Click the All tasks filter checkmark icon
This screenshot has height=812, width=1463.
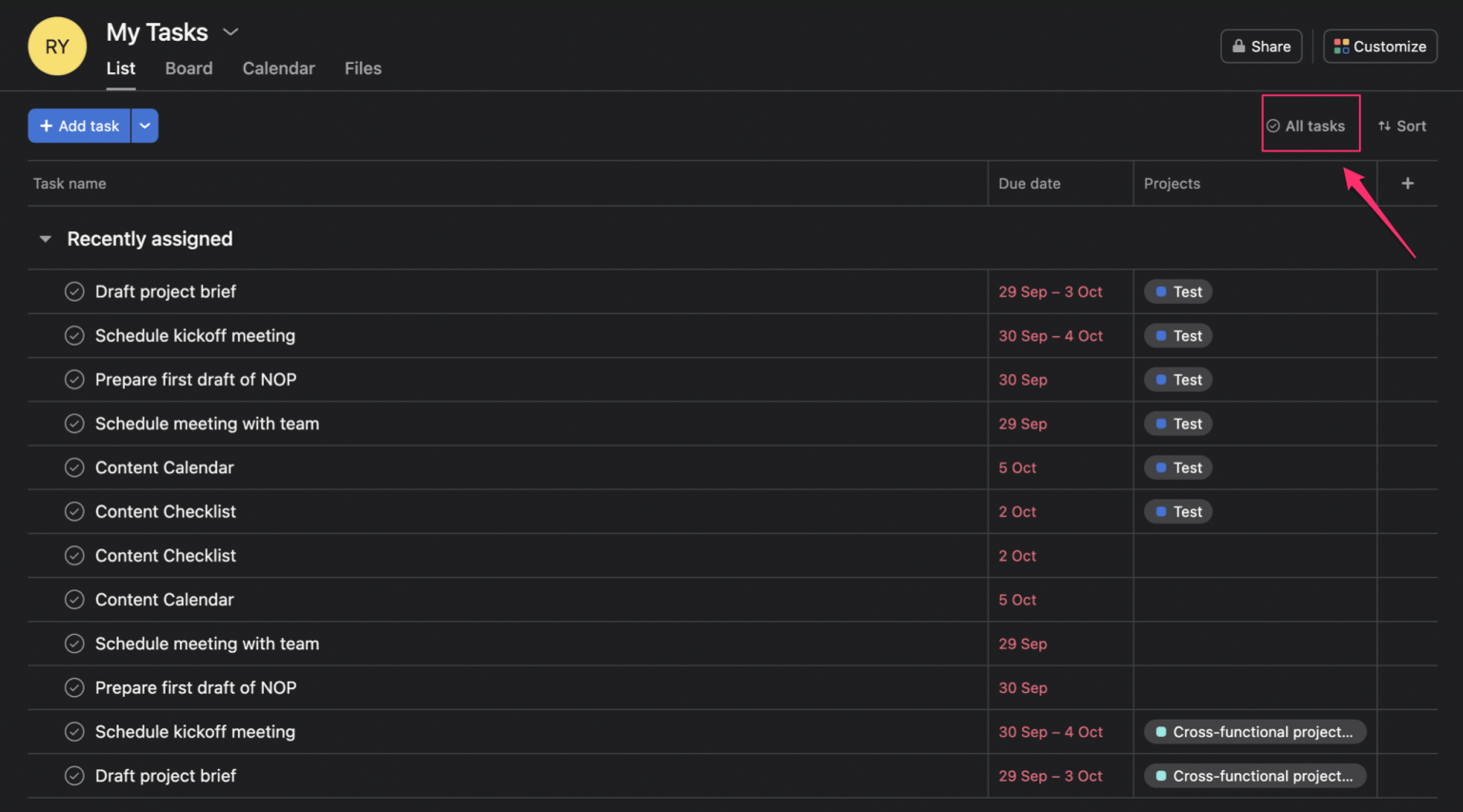(x=1273, y=126)
